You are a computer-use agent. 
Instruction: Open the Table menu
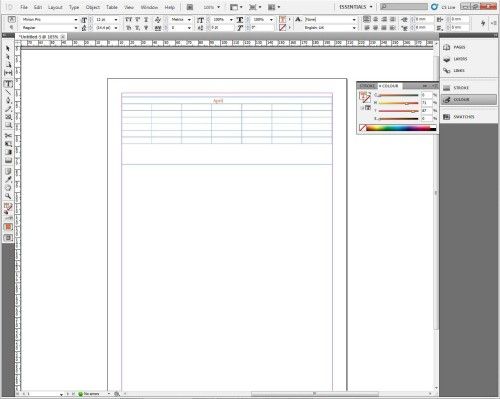pos(112,7)
